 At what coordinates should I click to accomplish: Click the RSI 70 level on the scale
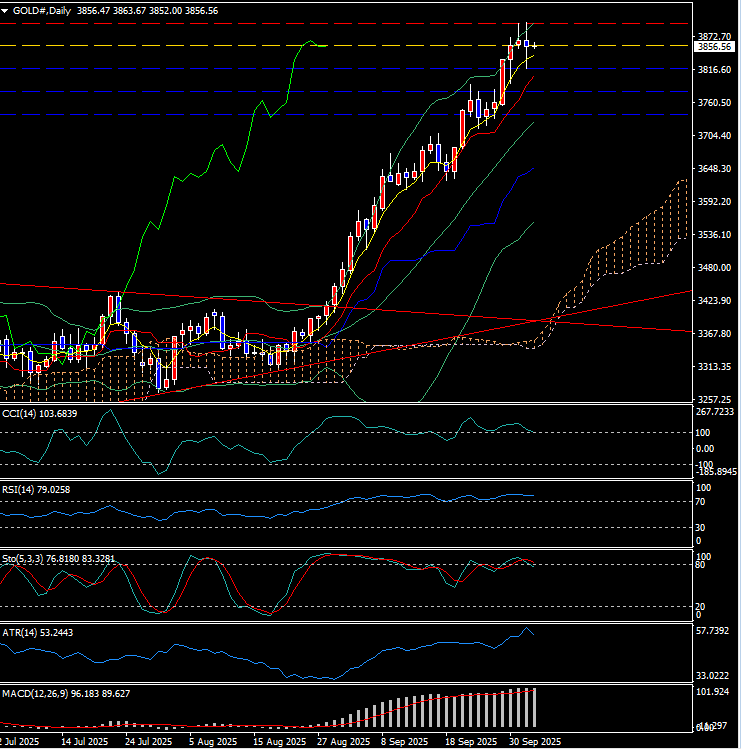(700, 502)
